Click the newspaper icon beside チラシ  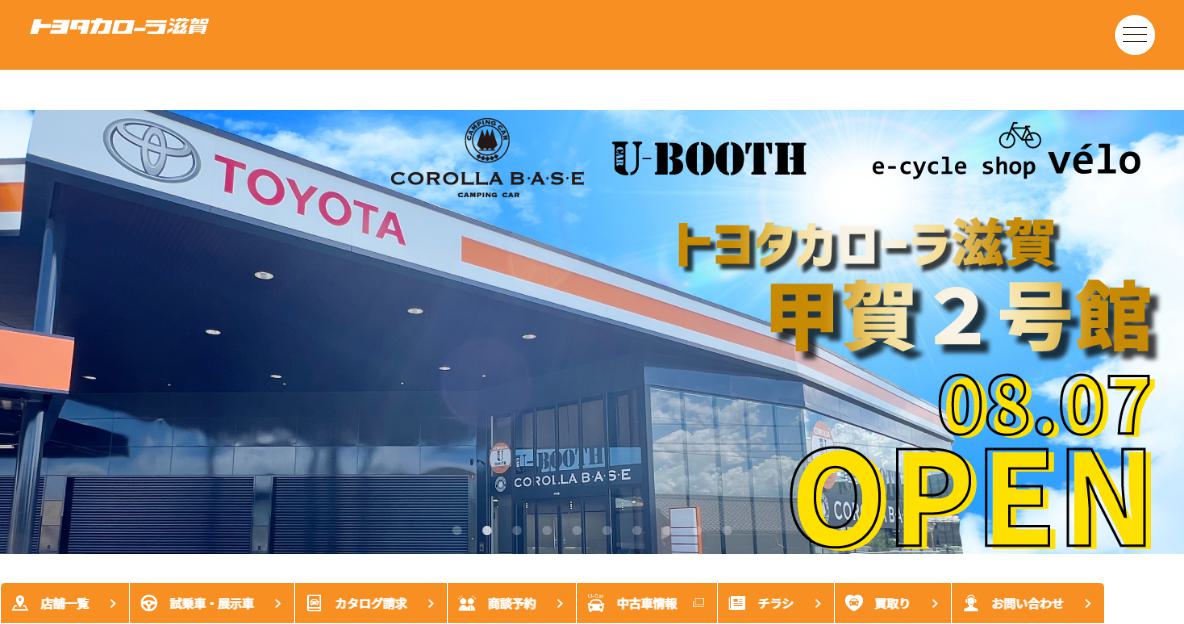[736, 603]
